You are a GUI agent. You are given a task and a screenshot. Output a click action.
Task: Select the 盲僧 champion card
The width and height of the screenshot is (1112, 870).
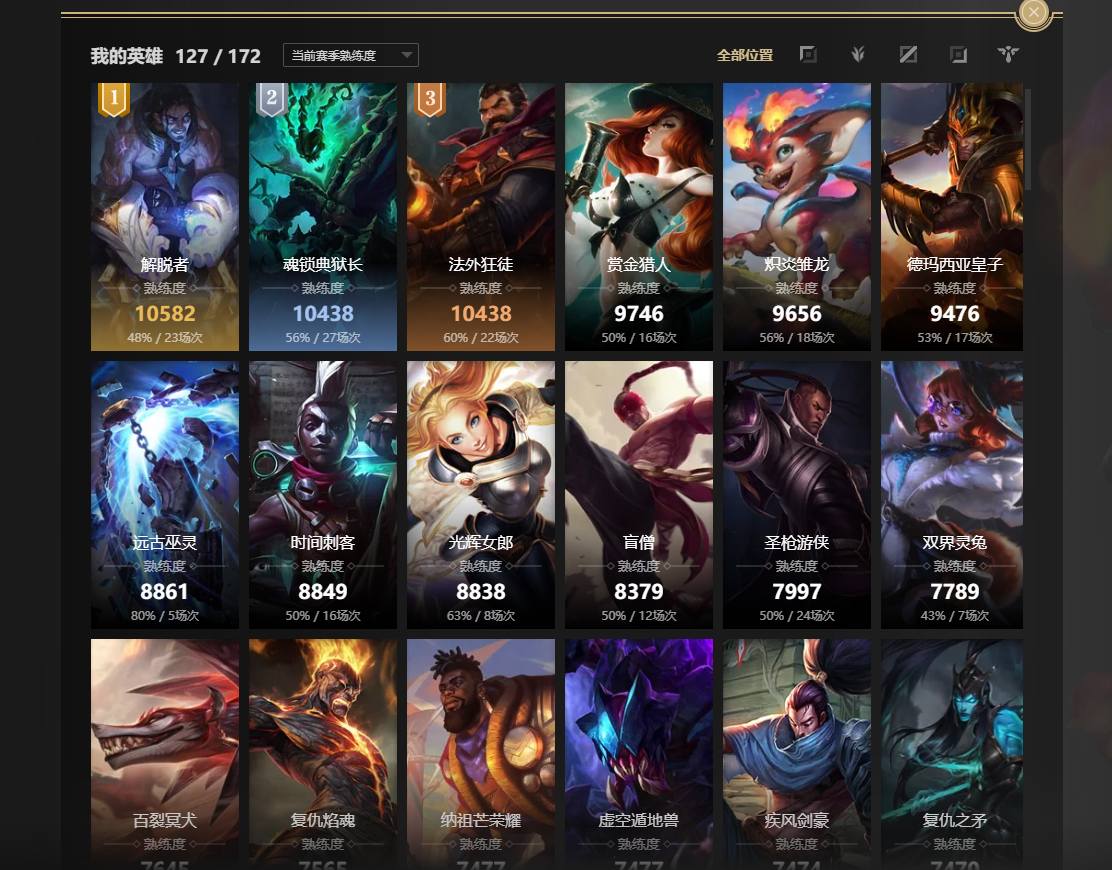coord(639,495)
